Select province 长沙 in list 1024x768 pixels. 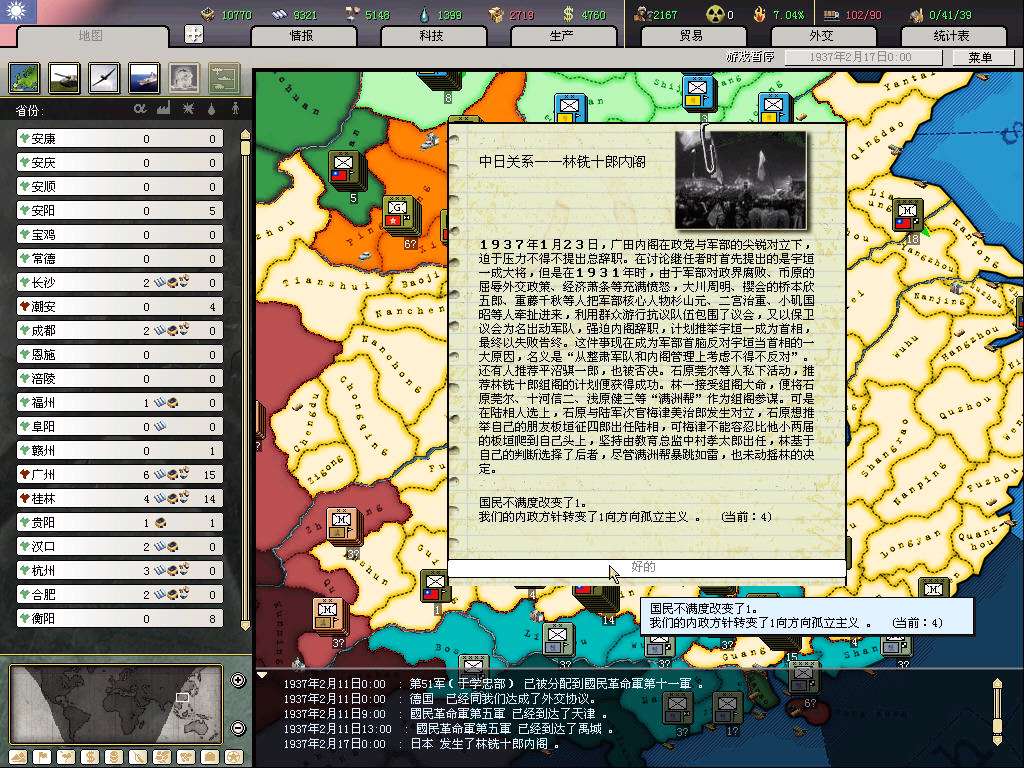tap(120, 283)
